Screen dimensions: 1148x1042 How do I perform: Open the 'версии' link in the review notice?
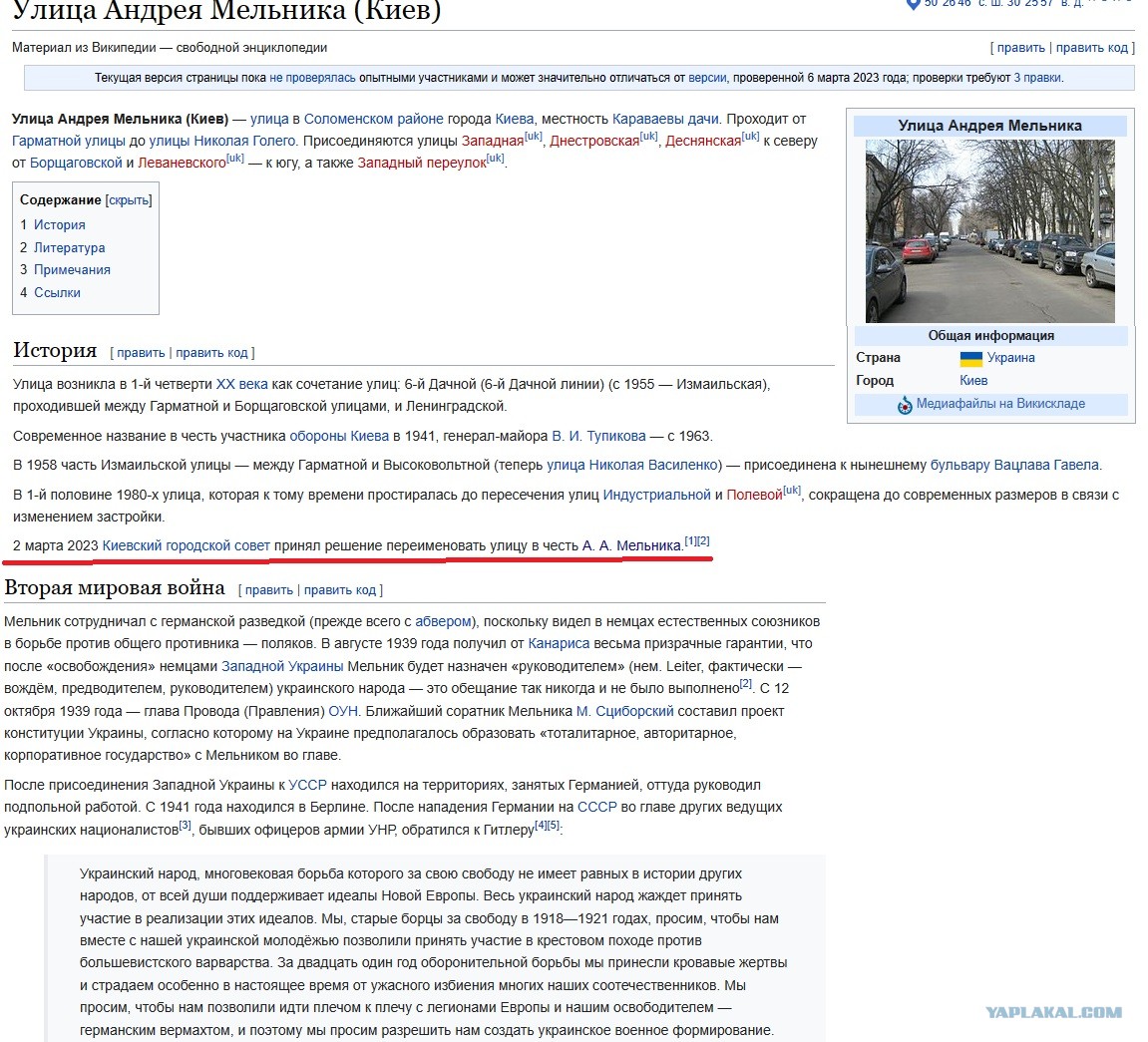coord(707,78)
